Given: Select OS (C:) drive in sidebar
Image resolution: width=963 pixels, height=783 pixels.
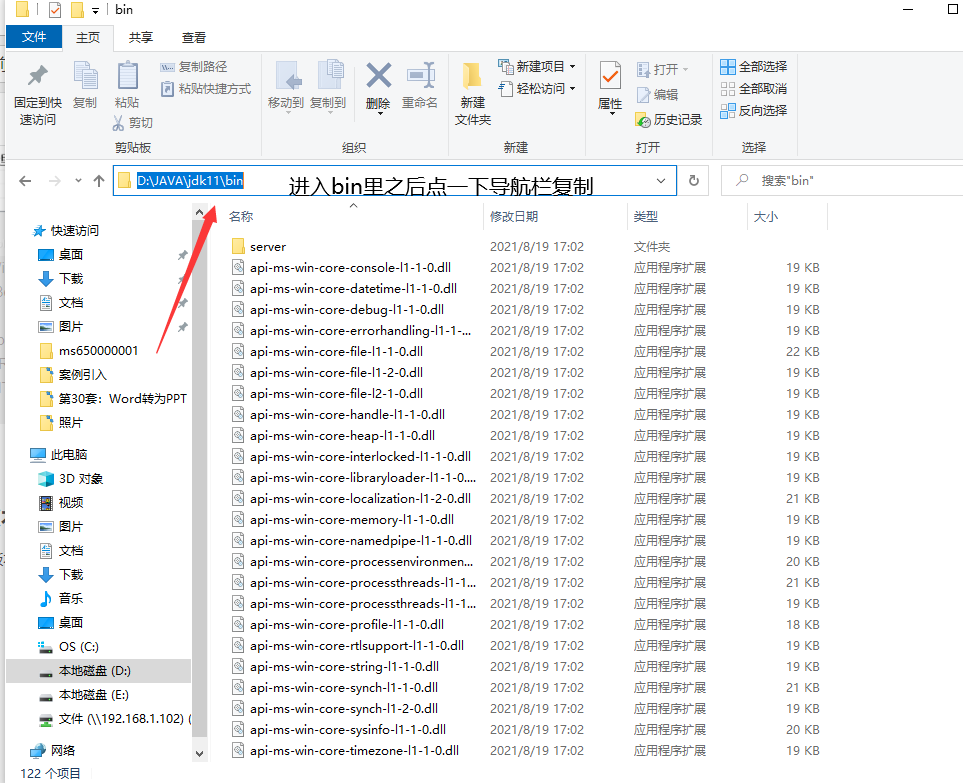Looking at the screenshot, I should [x=68, y=647].
